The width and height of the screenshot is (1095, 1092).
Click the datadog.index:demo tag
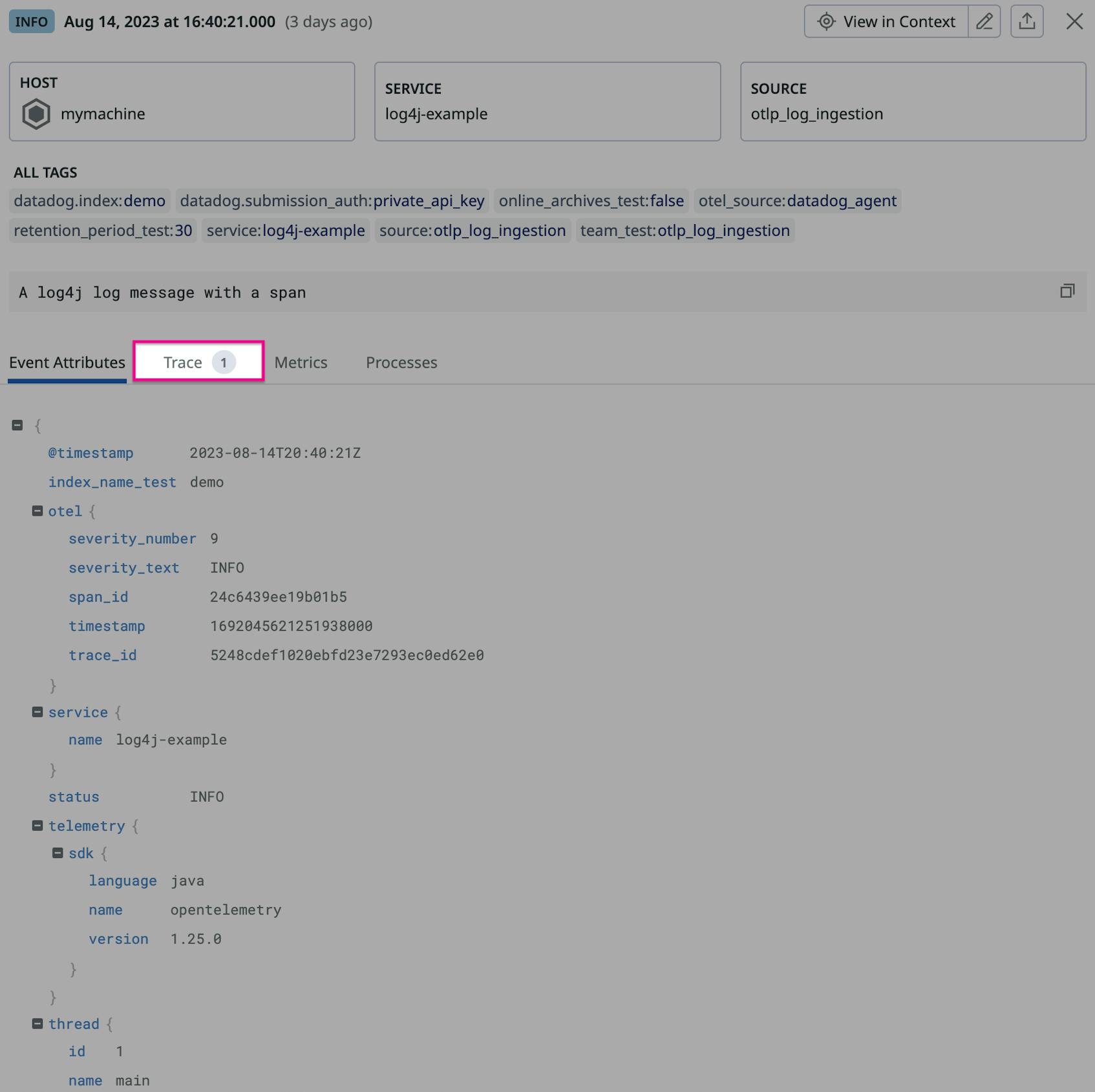pos(89,201)
